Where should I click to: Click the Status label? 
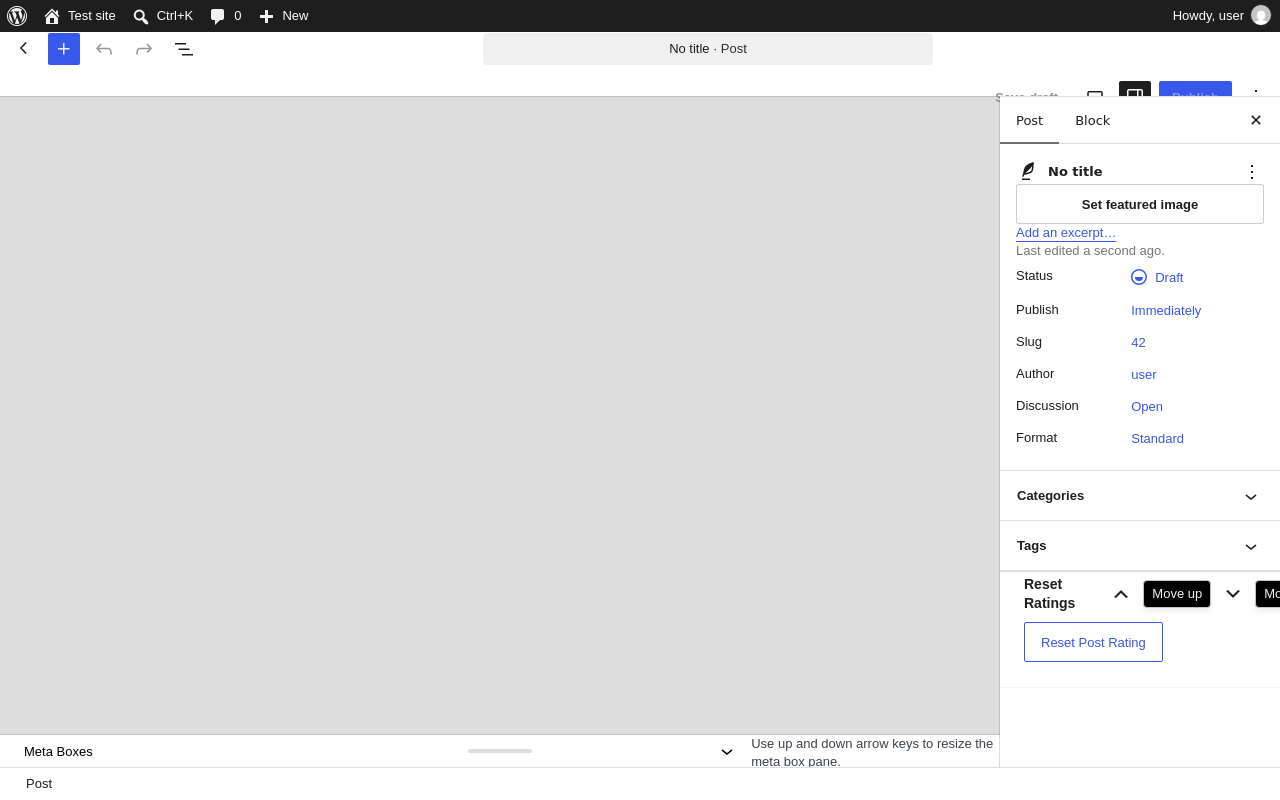coord(1034,276)
